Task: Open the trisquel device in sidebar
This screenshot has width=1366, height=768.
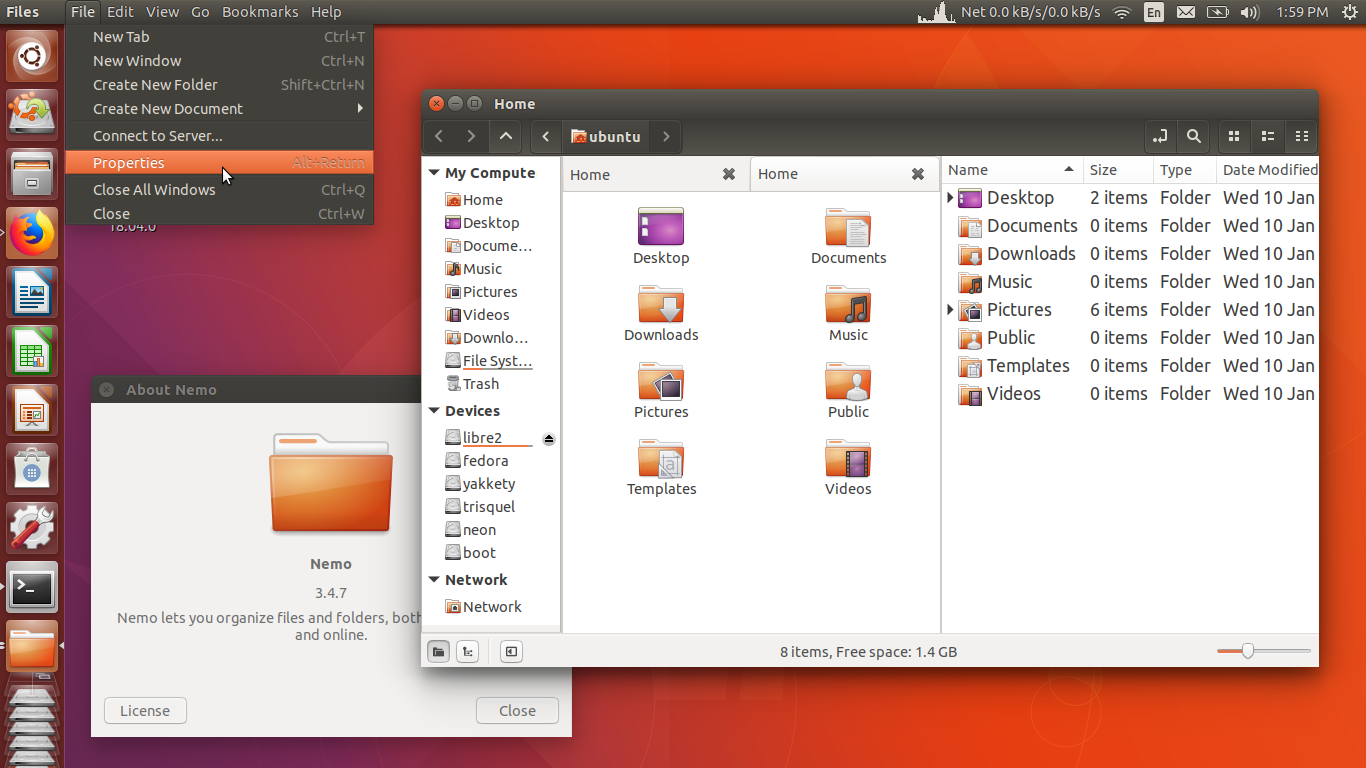Action: pyautogui.click(x=488, y=507)
